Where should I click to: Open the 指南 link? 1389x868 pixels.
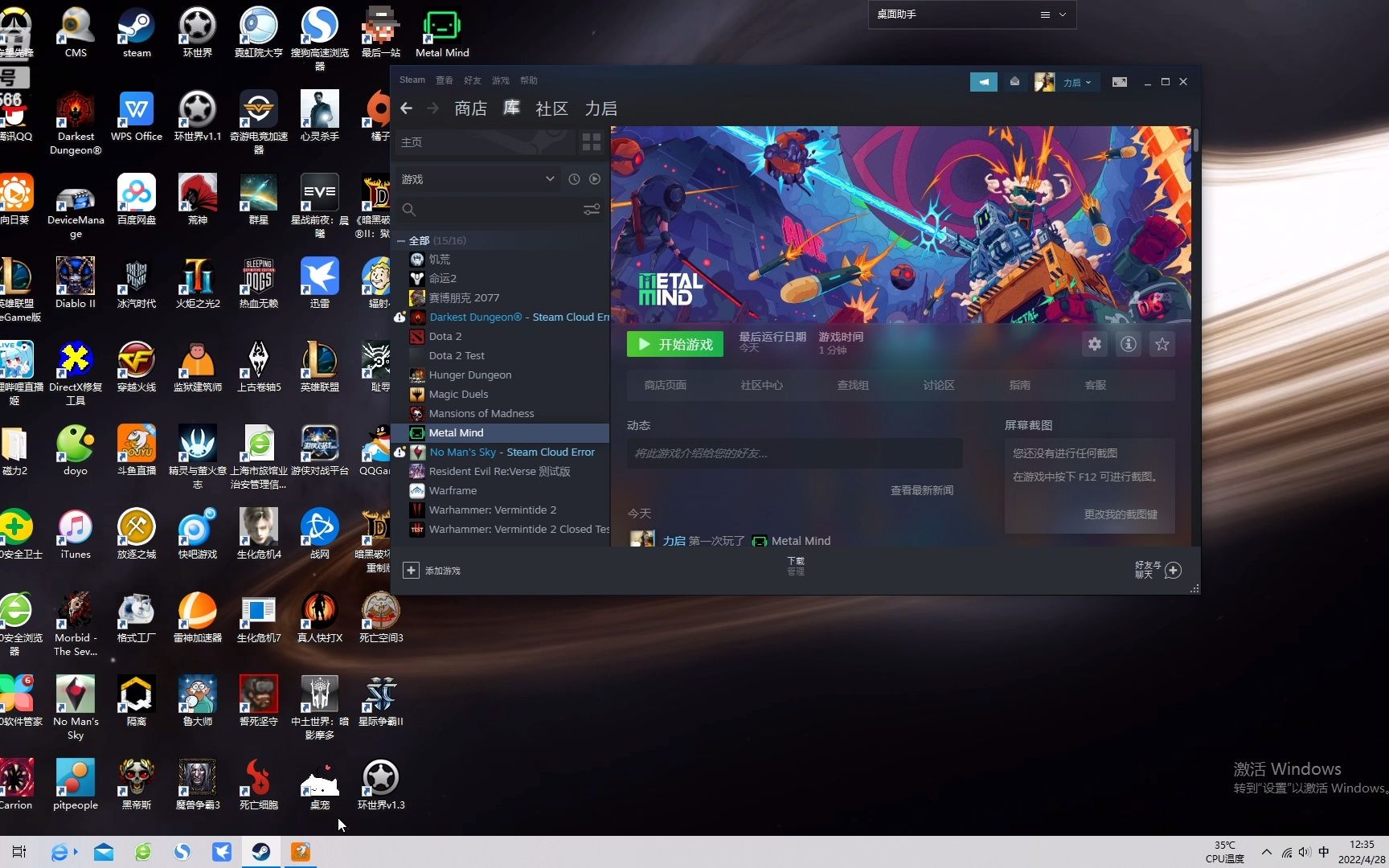[1020, 386]
